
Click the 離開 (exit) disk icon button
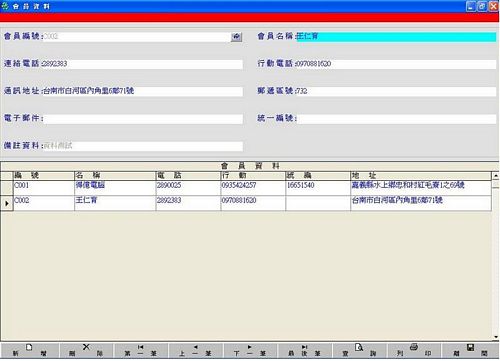tap(470, 350)
